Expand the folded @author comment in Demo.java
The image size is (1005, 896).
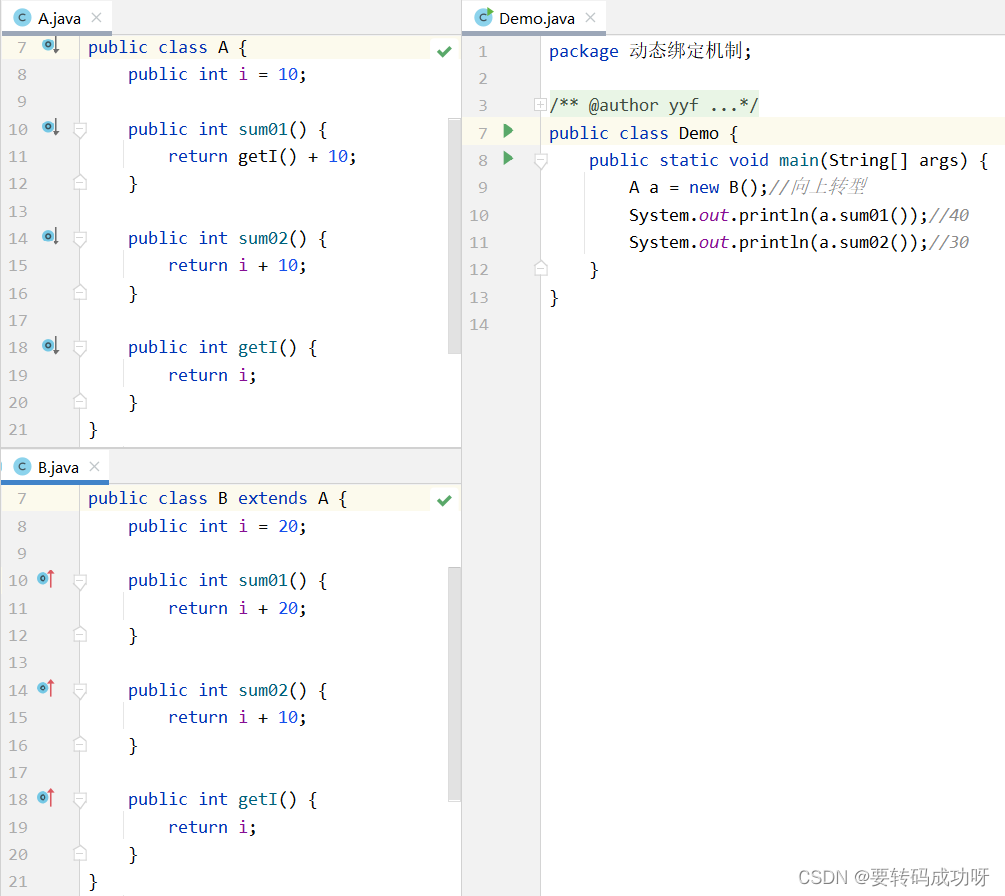click(540, 103)
